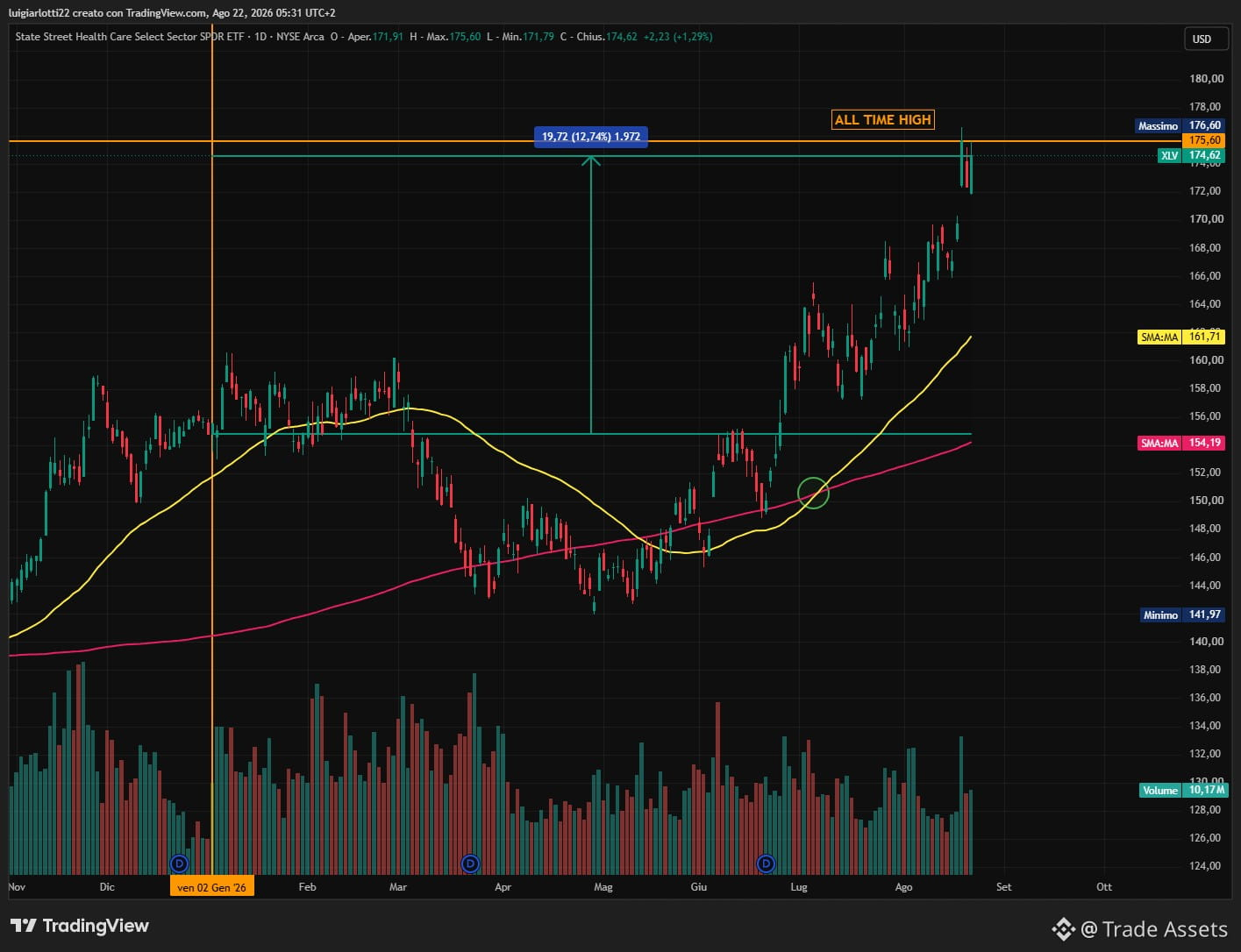The width and height of the screenshot is (1241, 952).
Task: Click the XLV 174,62 last price label
Action: pos(1191,155)
